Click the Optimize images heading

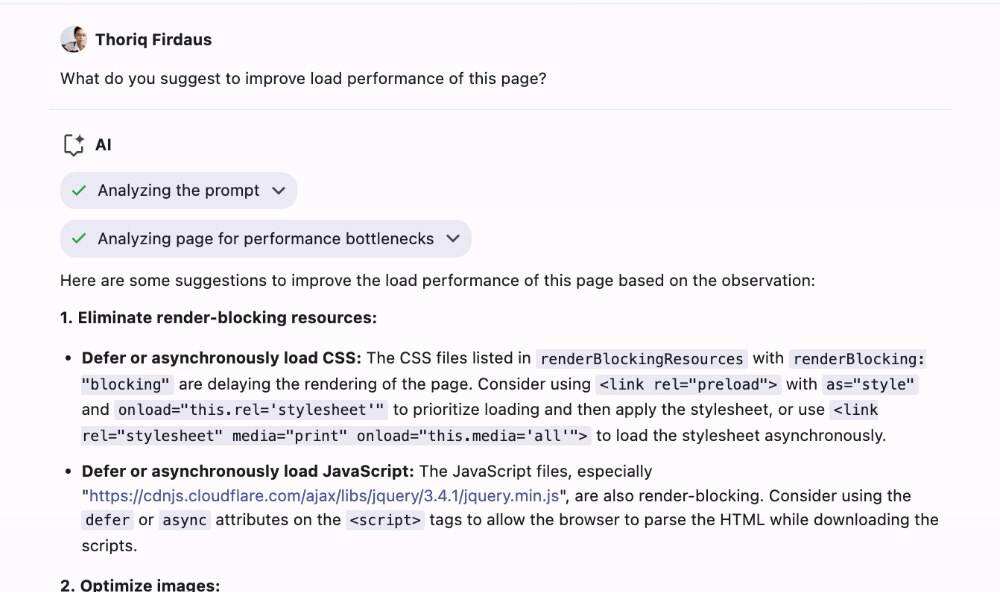click(140, 585)
